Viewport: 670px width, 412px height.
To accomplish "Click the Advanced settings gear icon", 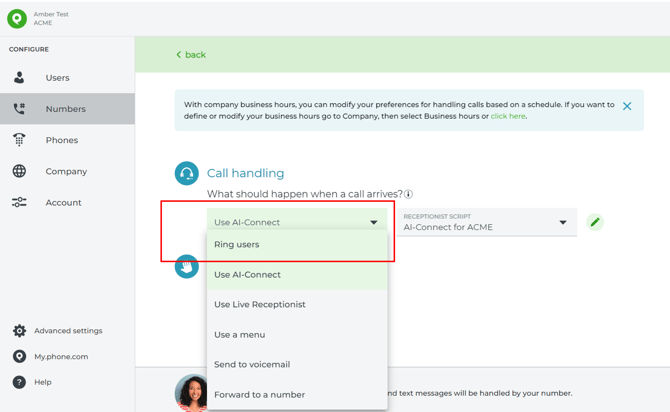I will pos(19,330).
